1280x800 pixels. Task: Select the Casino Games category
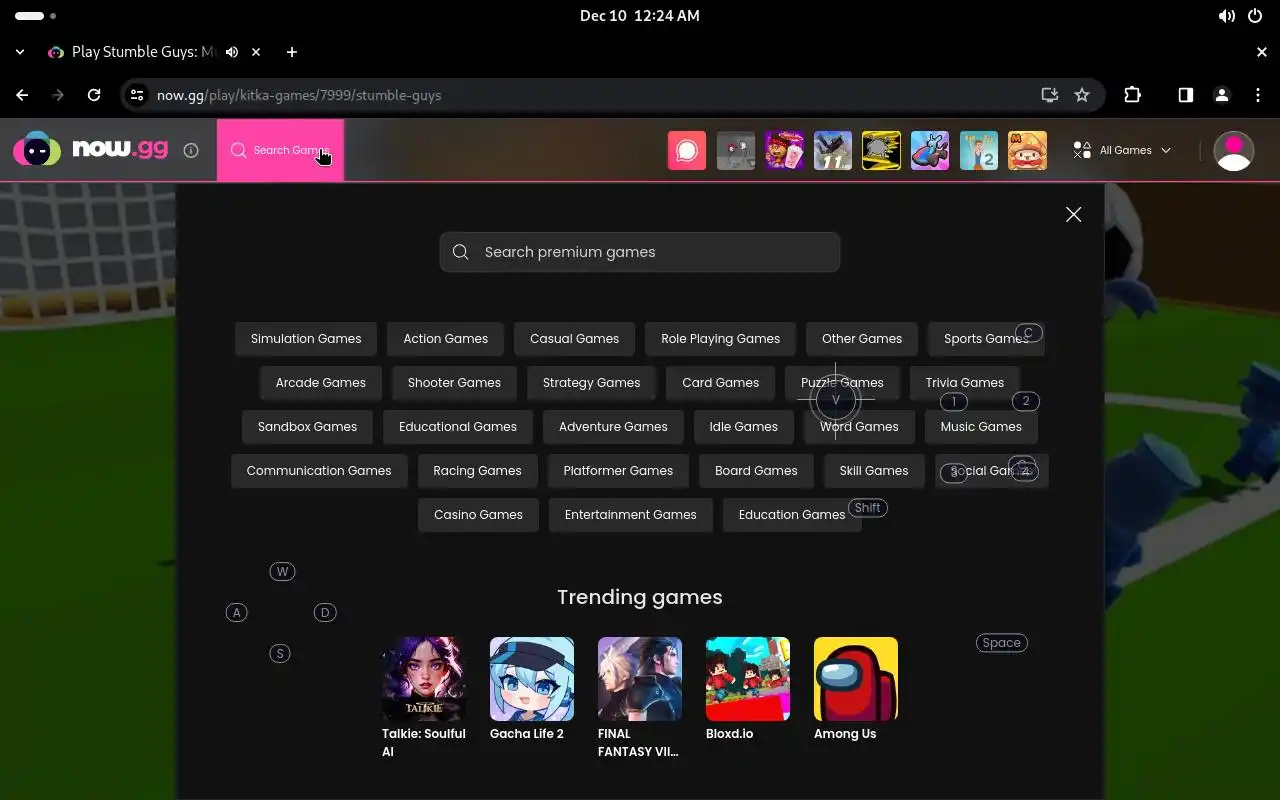[478, 514]
